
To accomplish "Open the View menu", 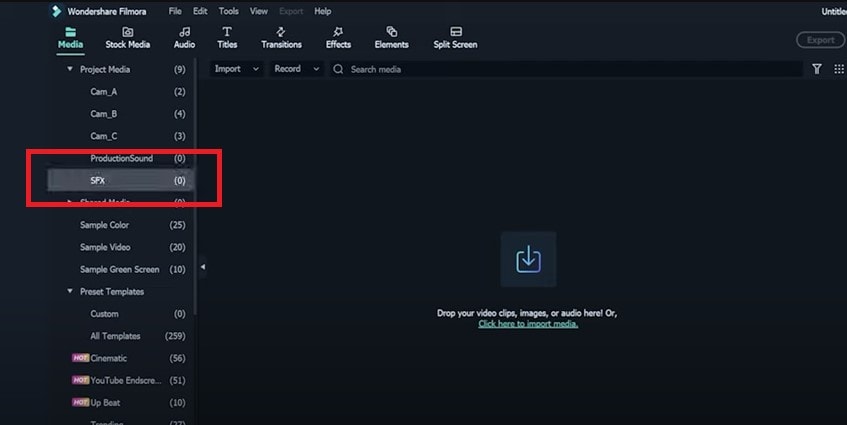I will [258, 11].
